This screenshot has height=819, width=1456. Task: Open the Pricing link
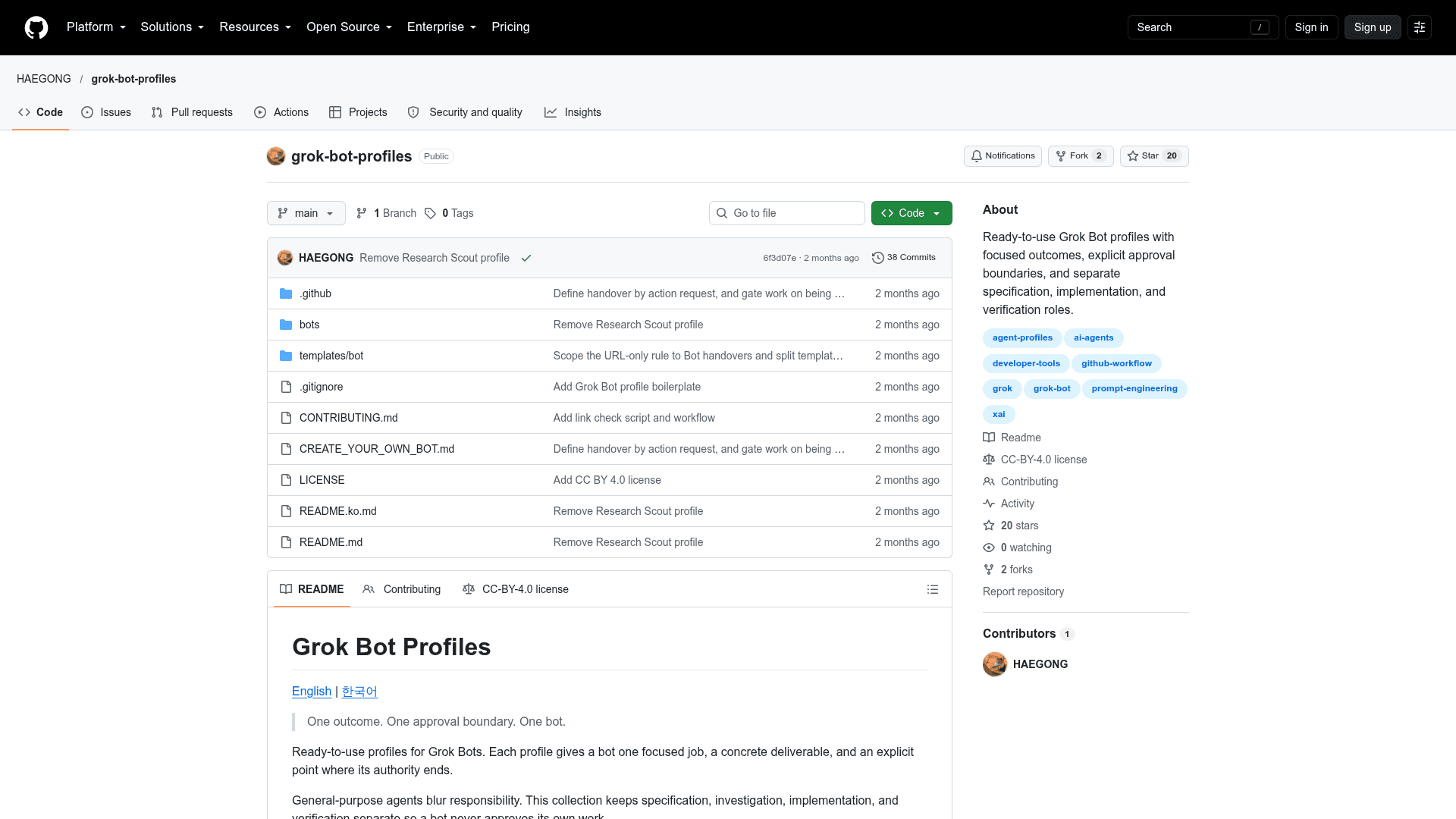click(510, 27)
